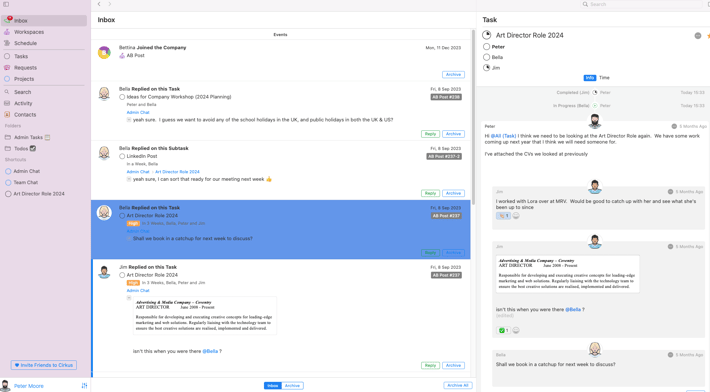This screenshot has height=392, width=710.
Task: Click Invite Friends to Cirkus button
Action: (44, 365)
